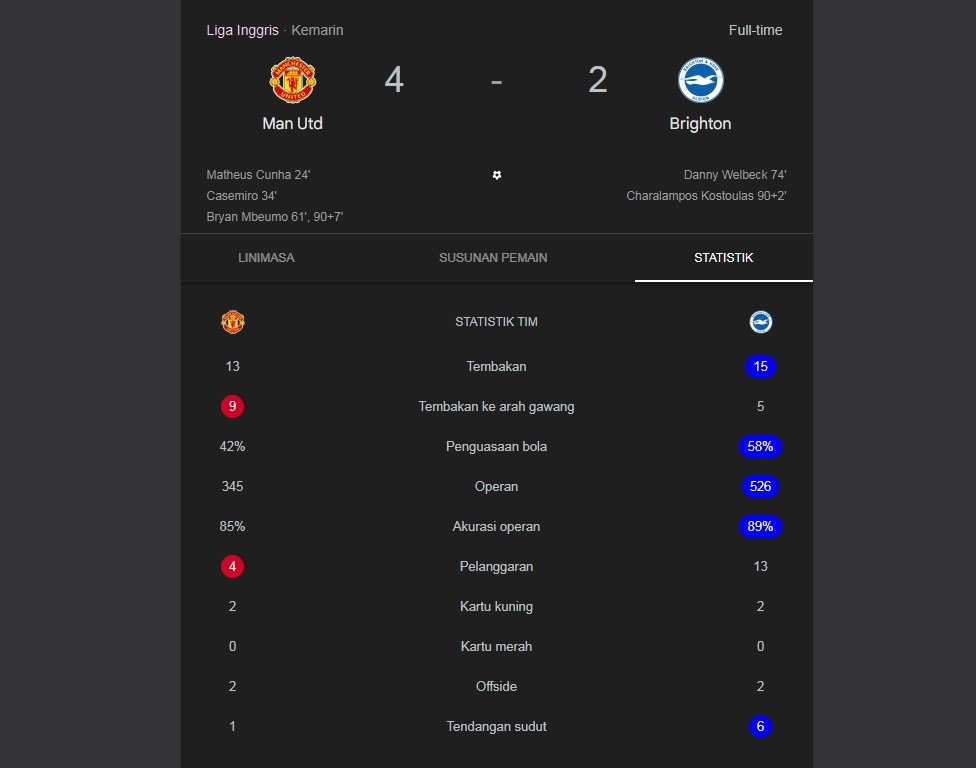
Task: Click the Brighton team name
Action: tap(700, 124)
